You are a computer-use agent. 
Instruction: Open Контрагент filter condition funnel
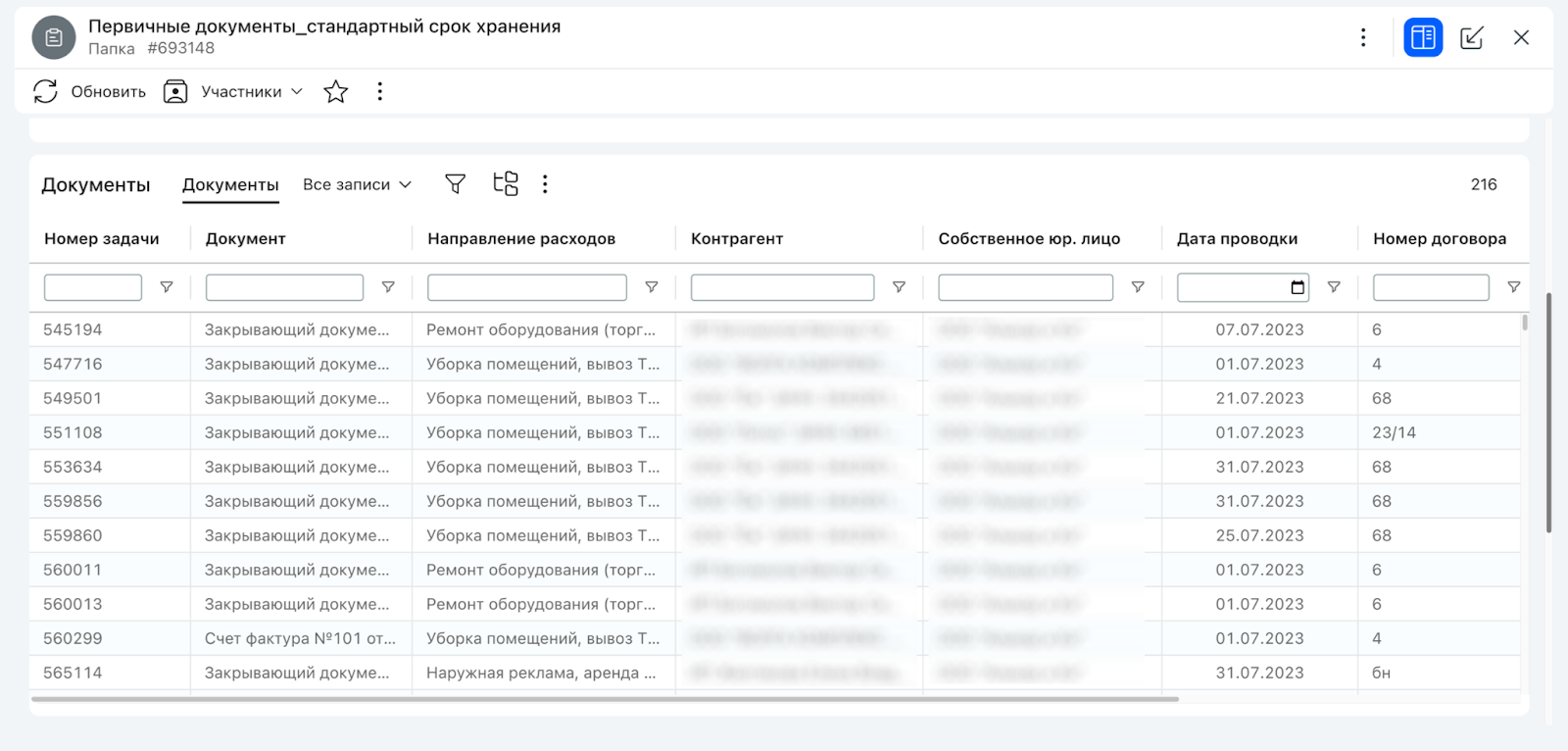click(899, 287)
